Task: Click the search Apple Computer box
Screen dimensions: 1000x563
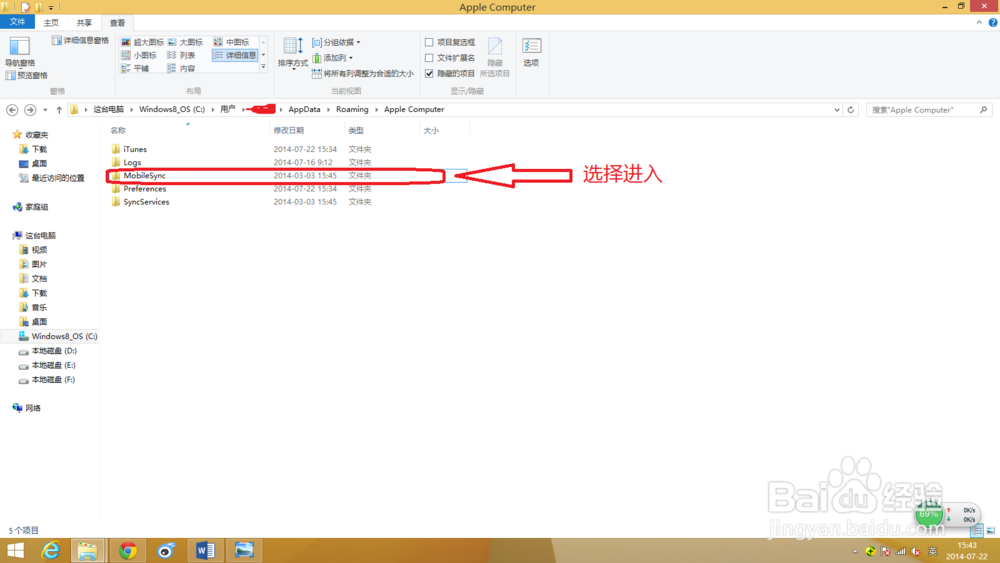Action: (x=929, y=110)
